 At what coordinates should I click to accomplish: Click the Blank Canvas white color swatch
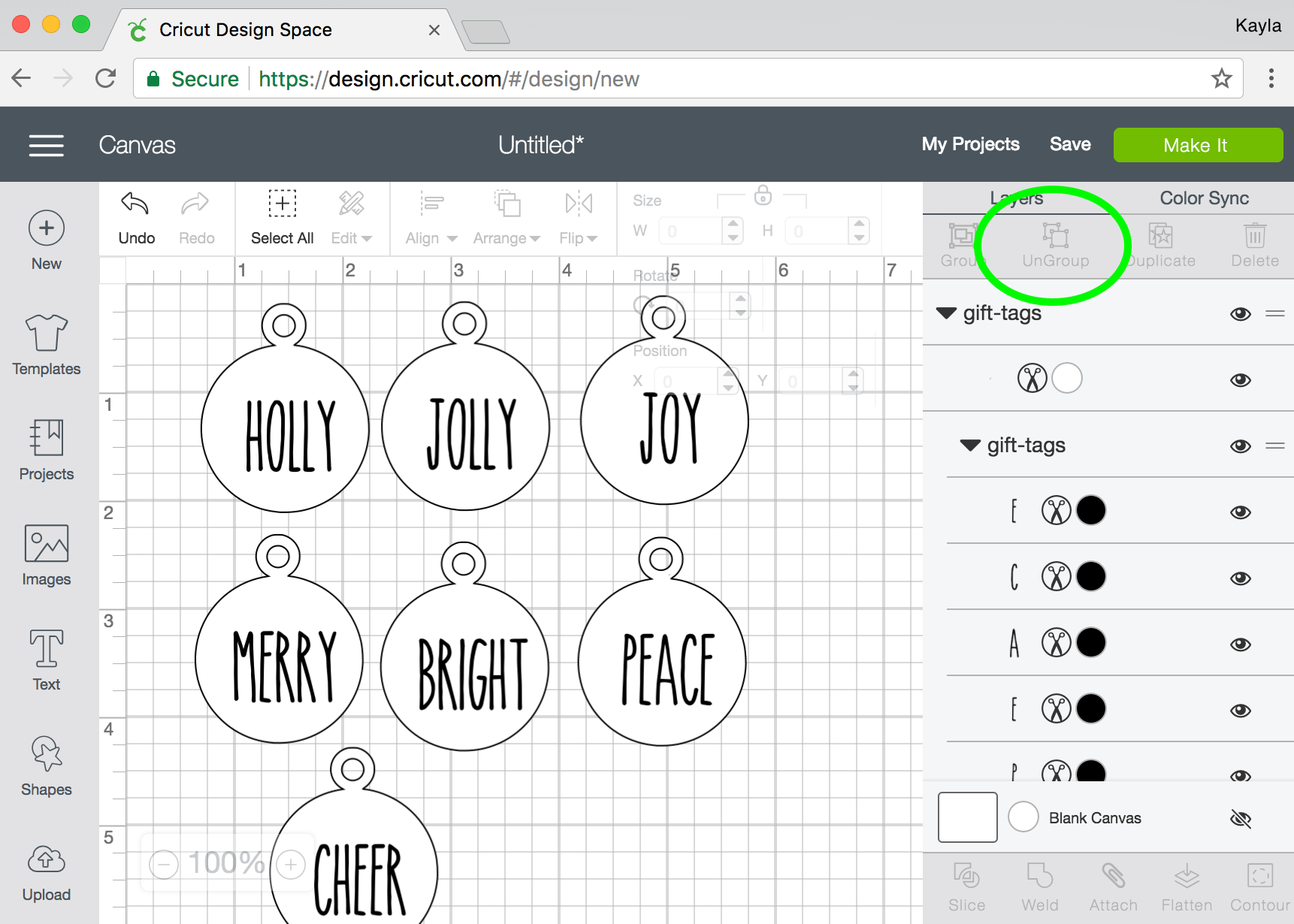click(x=1023, y=817)
